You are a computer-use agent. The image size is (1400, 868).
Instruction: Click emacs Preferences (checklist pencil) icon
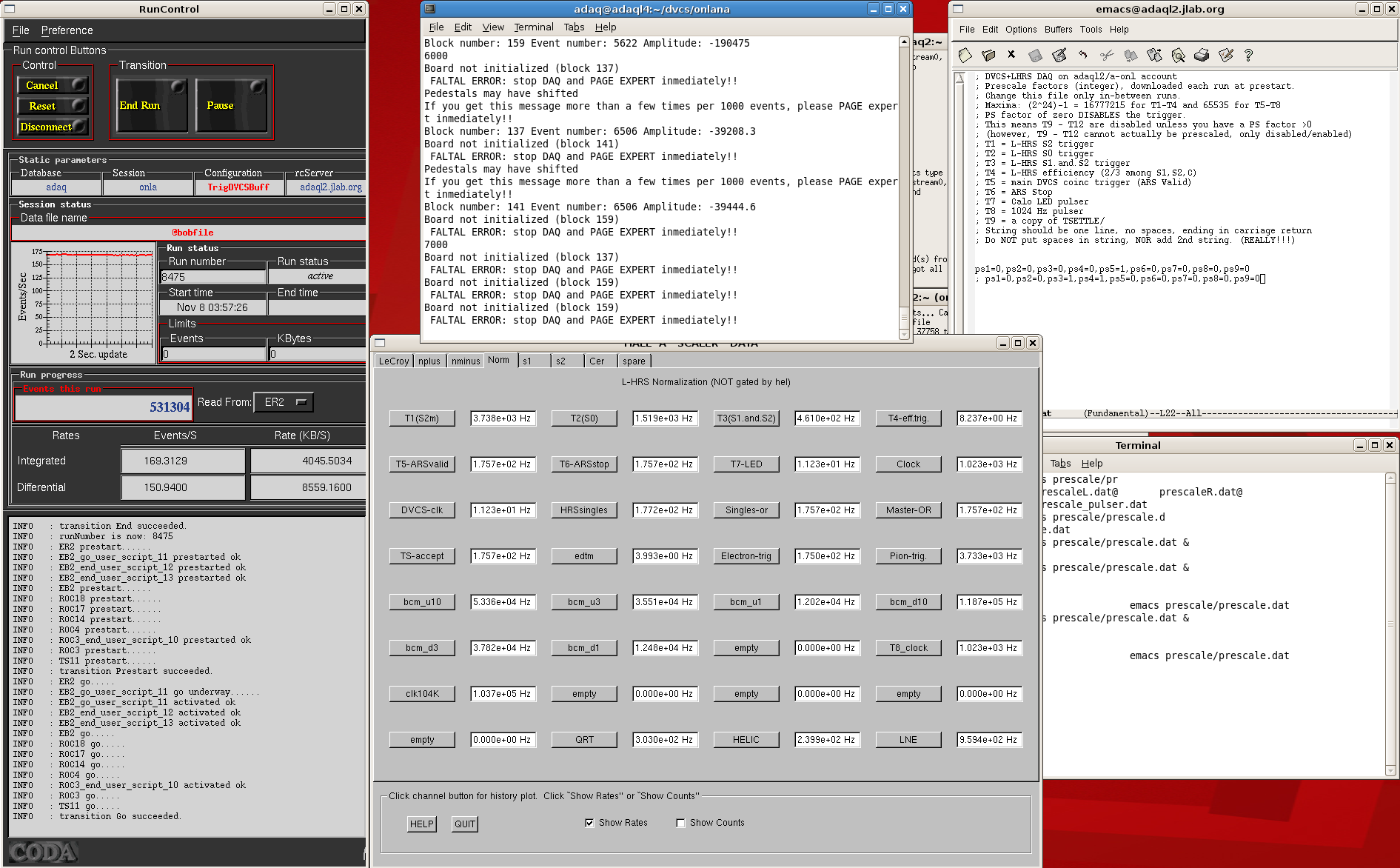(1226, 56)
